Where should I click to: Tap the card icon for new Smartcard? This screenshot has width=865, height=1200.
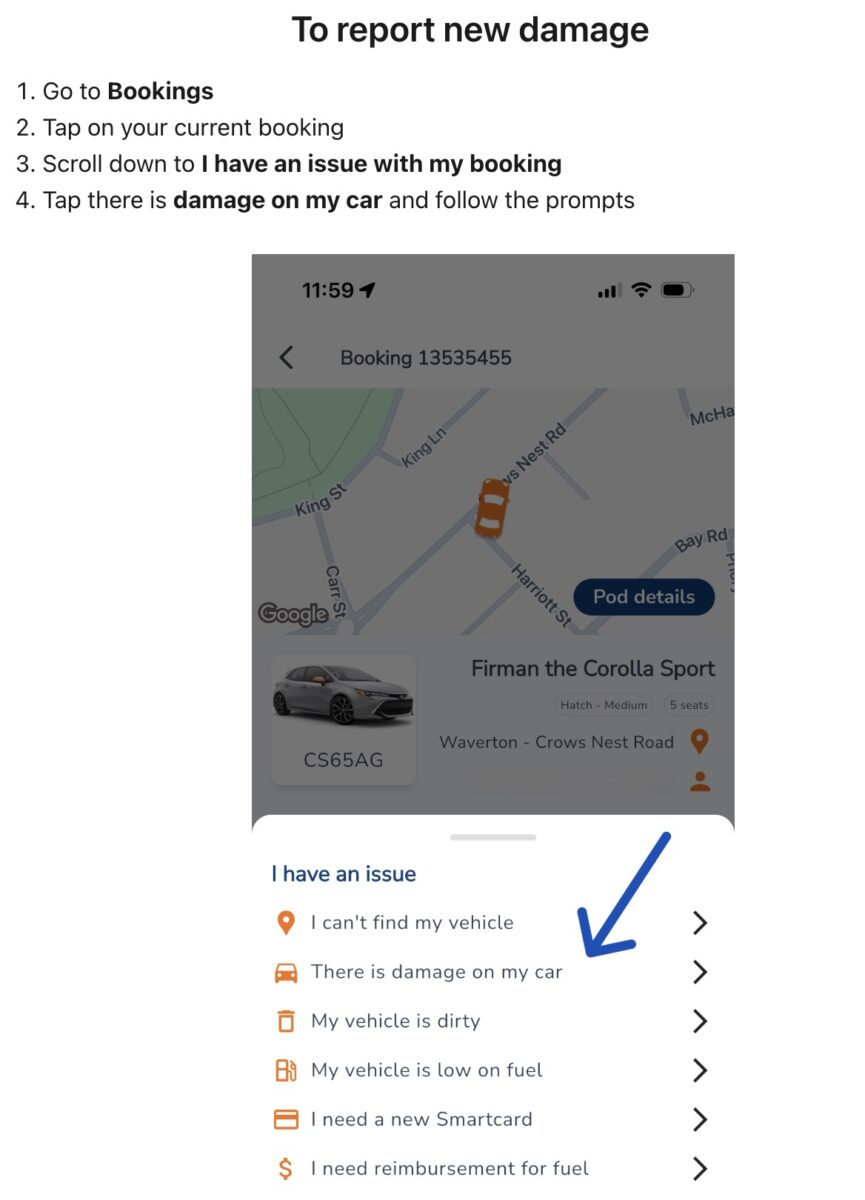coord(286,1119)
